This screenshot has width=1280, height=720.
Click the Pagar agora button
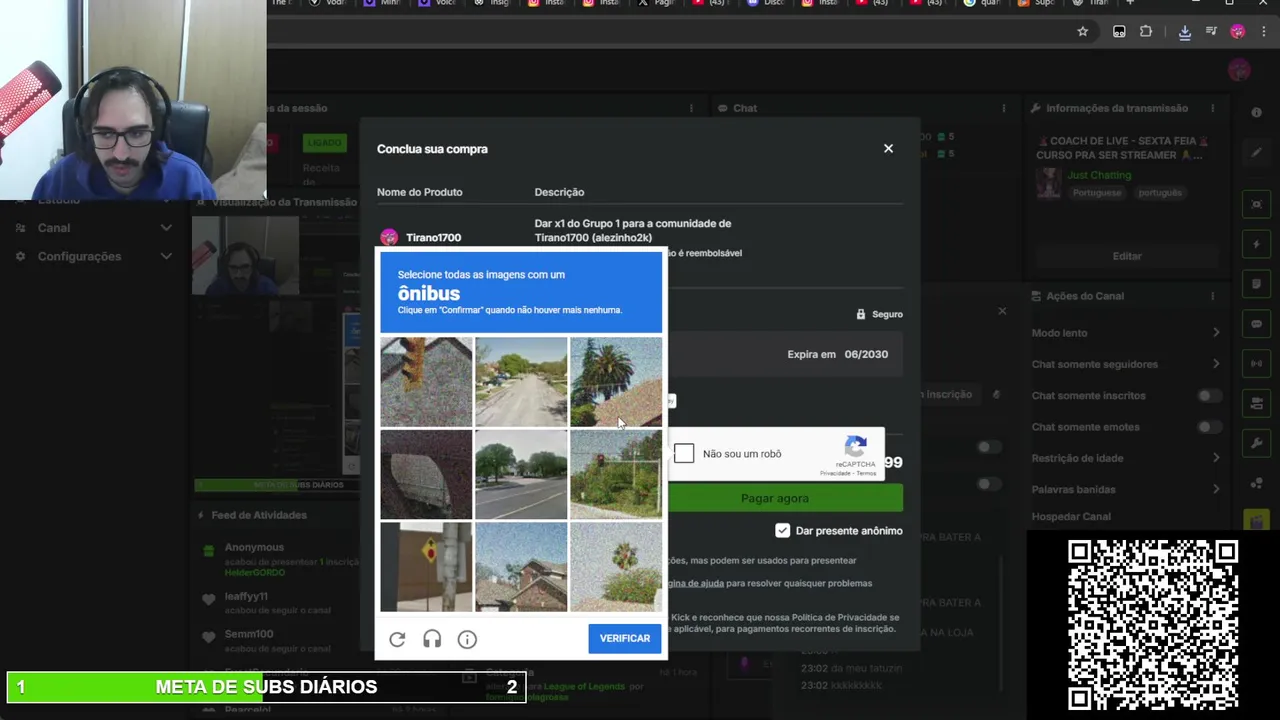pos(785,498)
